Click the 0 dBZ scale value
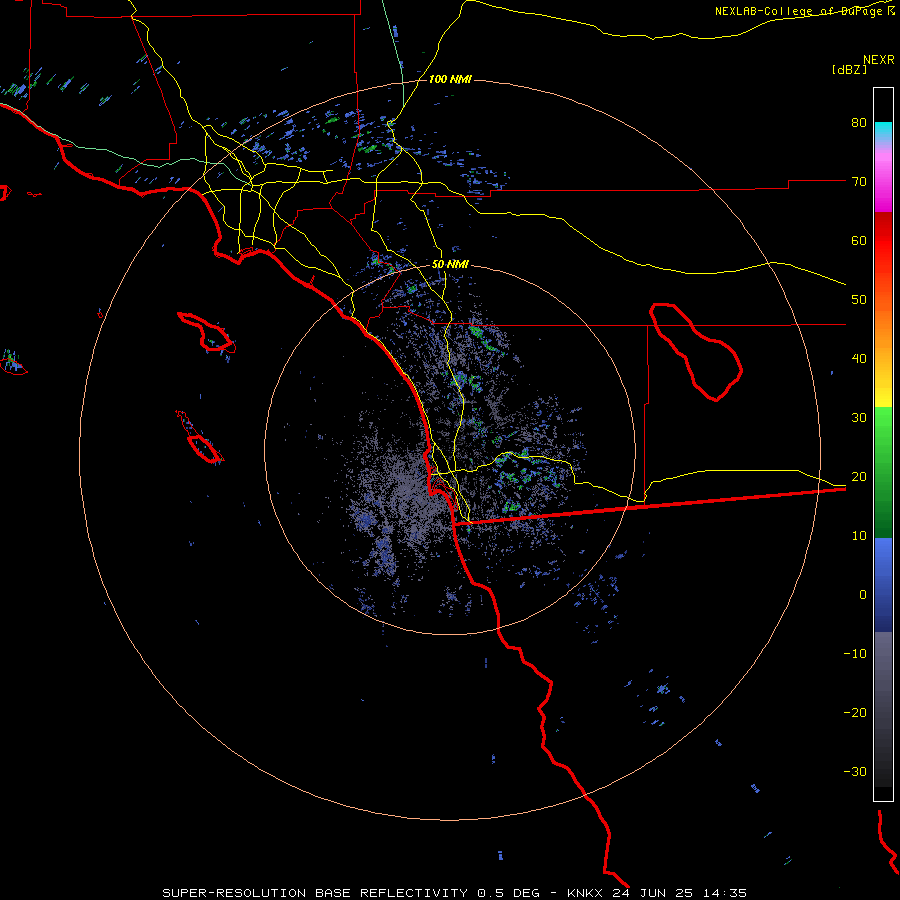This screenshot has height=900, width=900. pyautogui.click(x=863, y=595)
